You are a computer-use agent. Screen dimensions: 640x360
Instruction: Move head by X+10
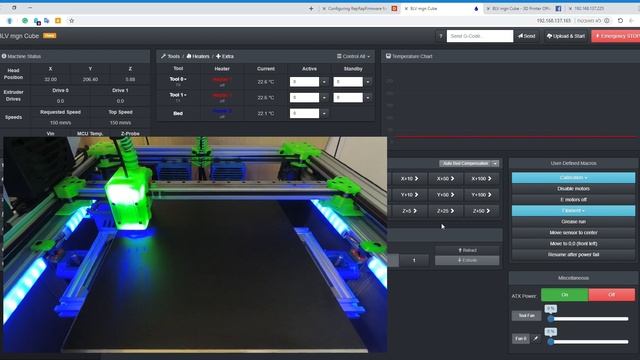(x=409, y=178)
